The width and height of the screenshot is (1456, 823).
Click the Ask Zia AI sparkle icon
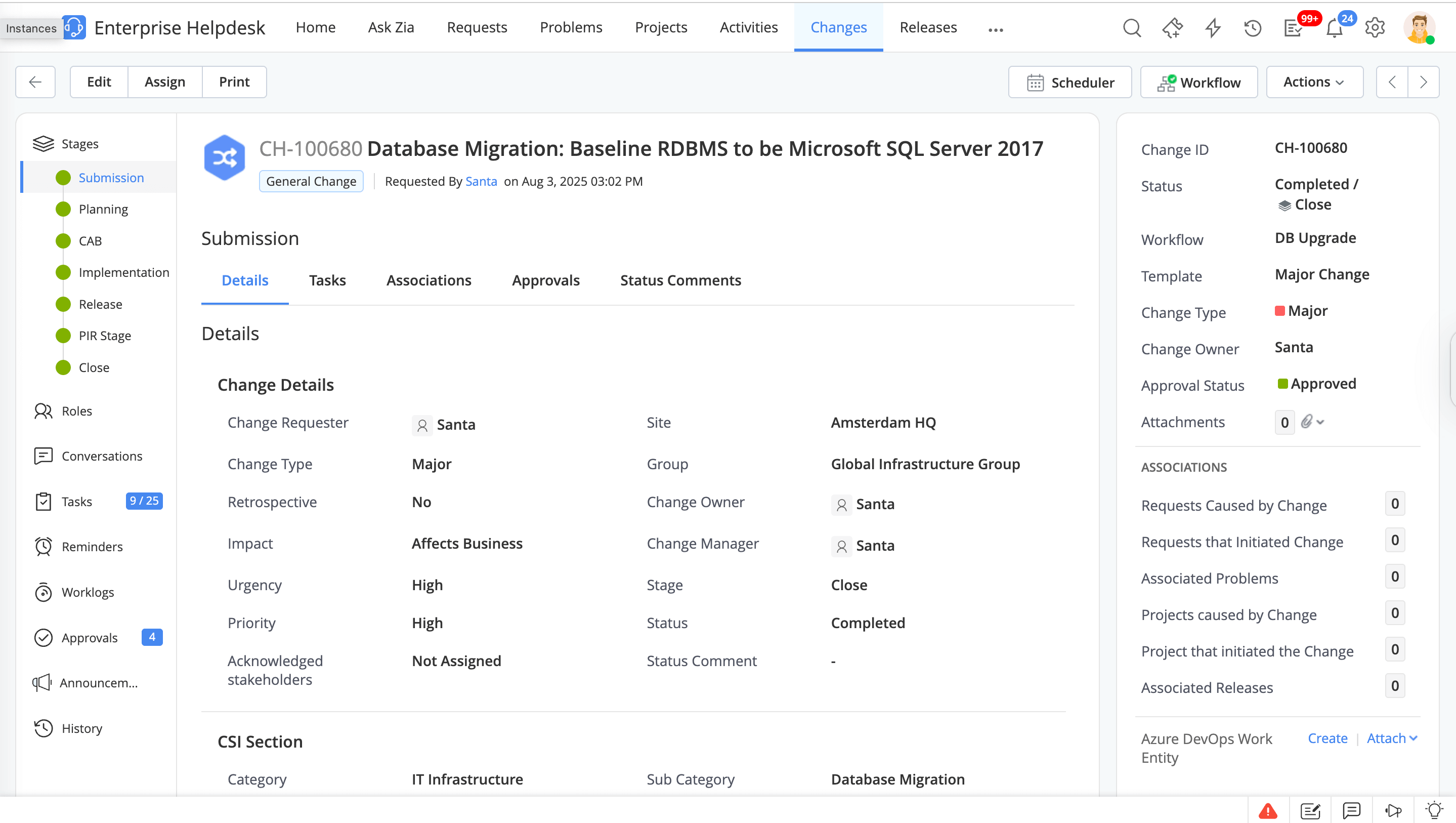(x=1172, y=28)
